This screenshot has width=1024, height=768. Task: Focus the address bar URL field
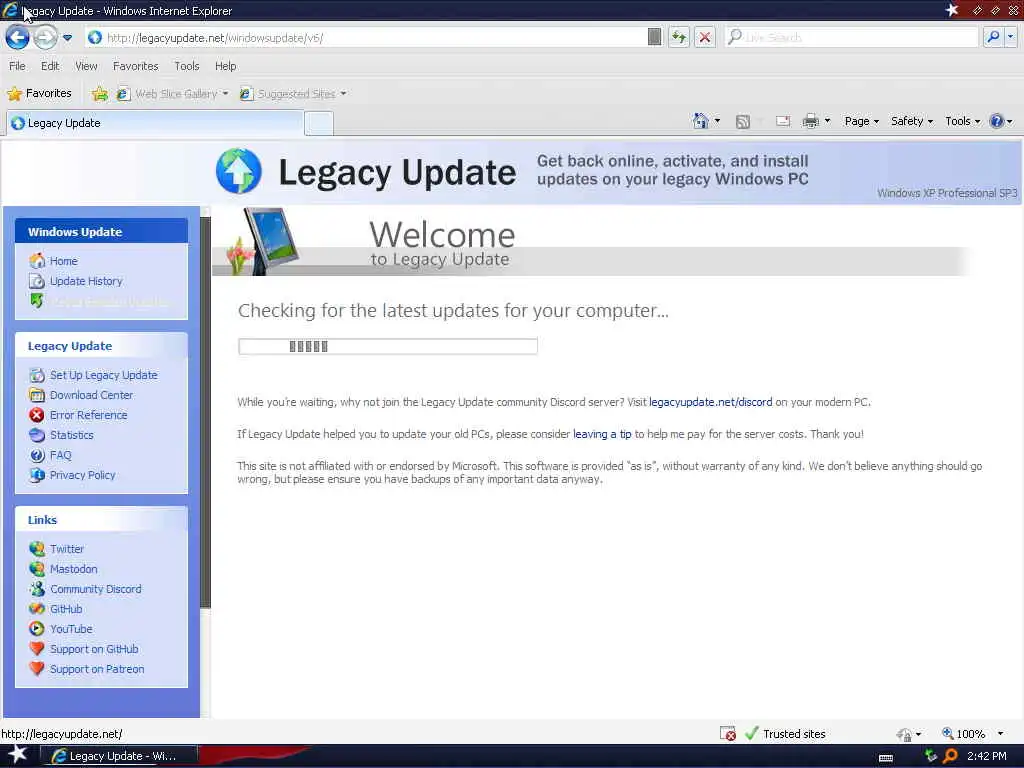(366, 38)
